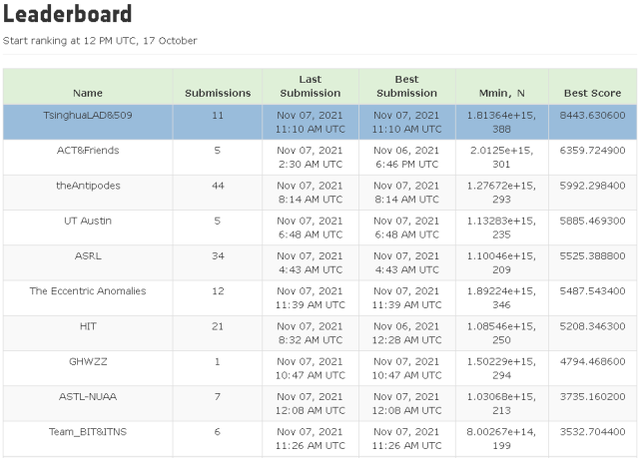The image size is (640, 458).
Task: Select theAntipodes submissions count 44
Action: [218, 185]
